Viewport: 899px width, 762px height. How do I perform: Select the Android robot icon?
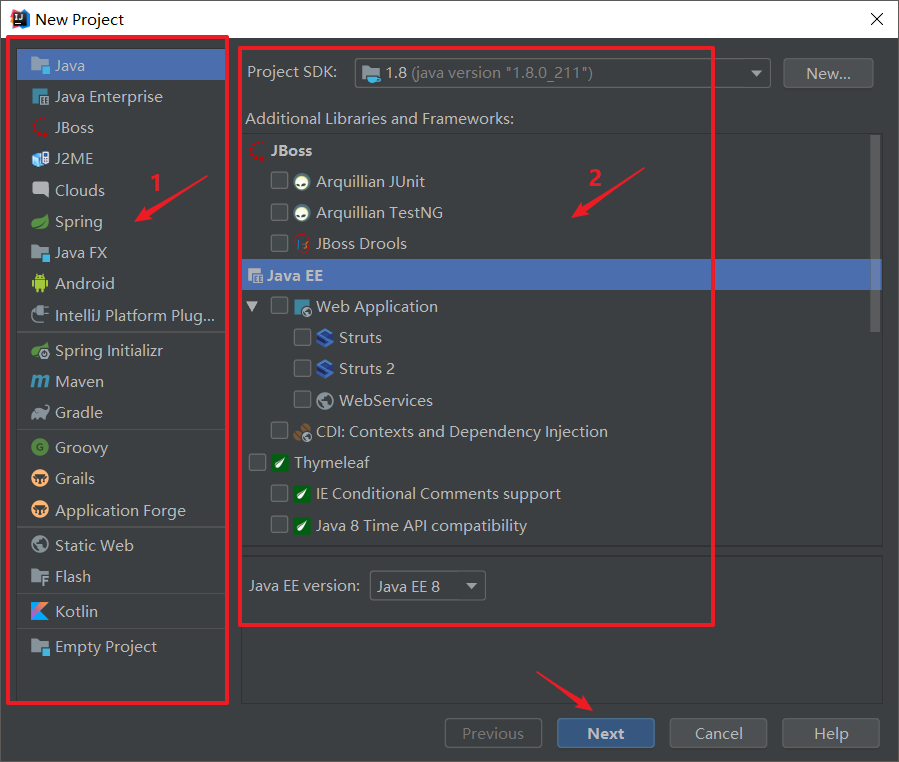(x=40, y=283)
